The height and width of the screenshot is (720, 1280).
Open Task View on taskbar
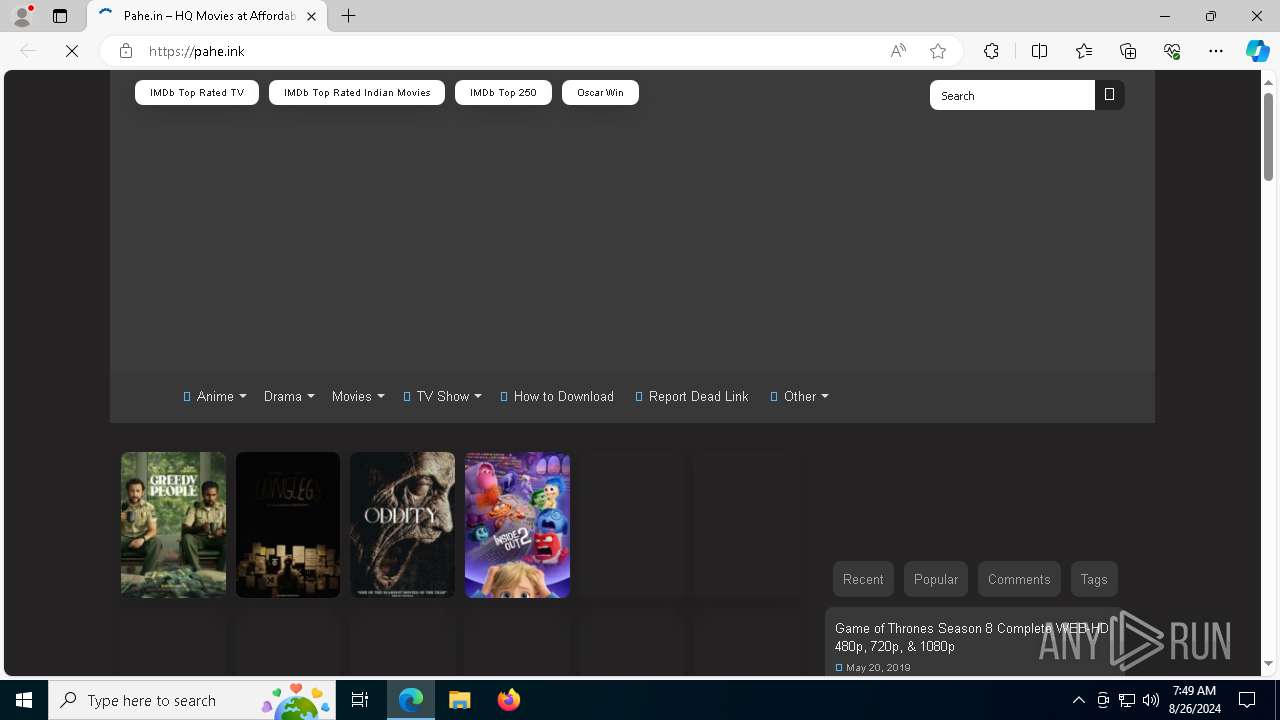click(x=360, y=700)
